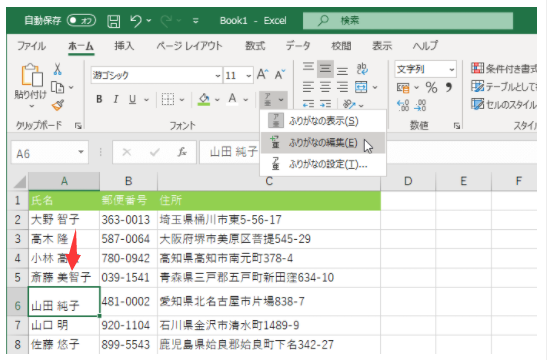Open the 数式 tab
Screen dimensions: 547x360
[255, 46]
